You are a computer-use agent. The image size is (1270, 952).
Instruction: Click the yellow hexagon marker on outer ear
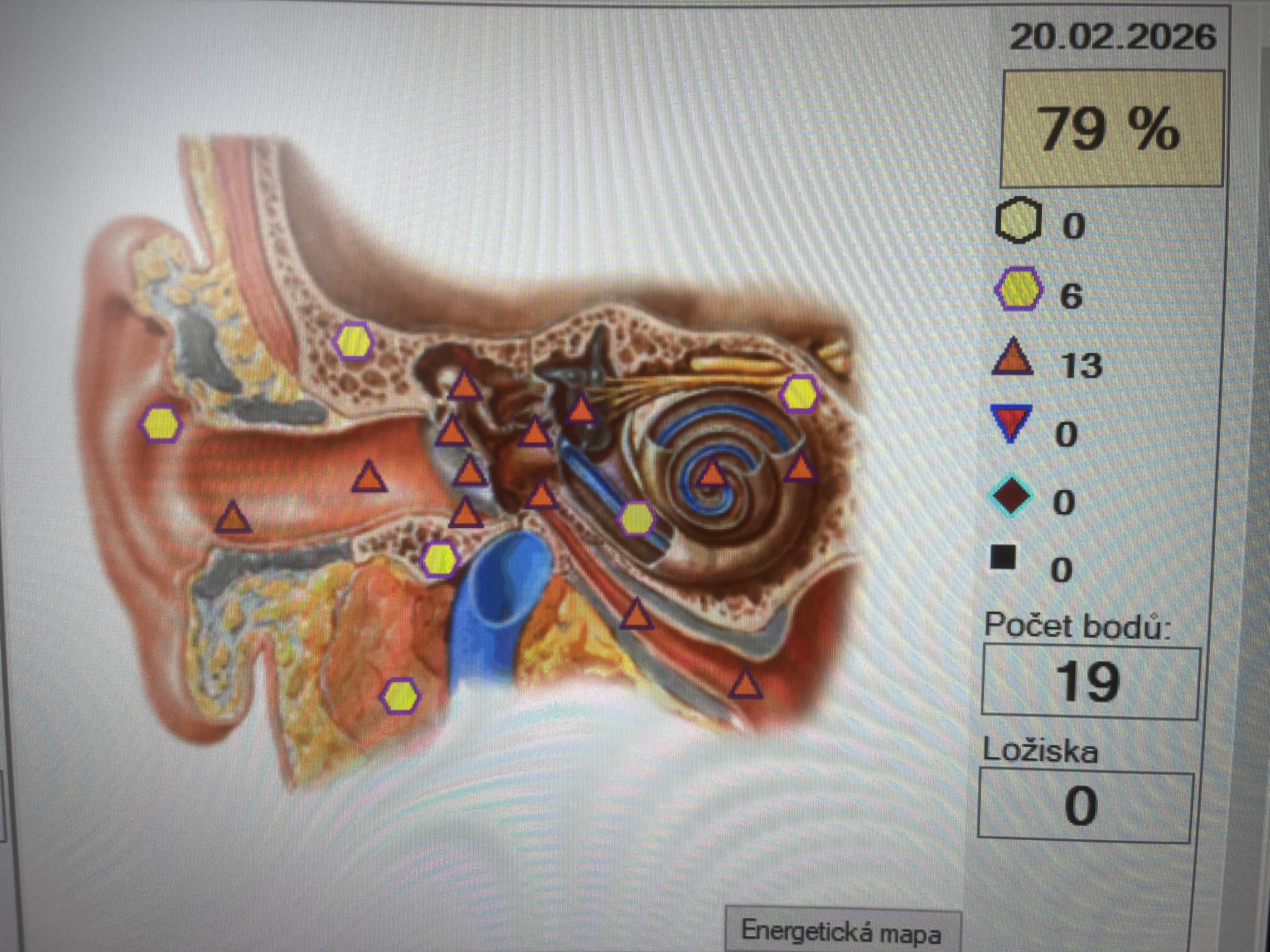pos(161,424)
